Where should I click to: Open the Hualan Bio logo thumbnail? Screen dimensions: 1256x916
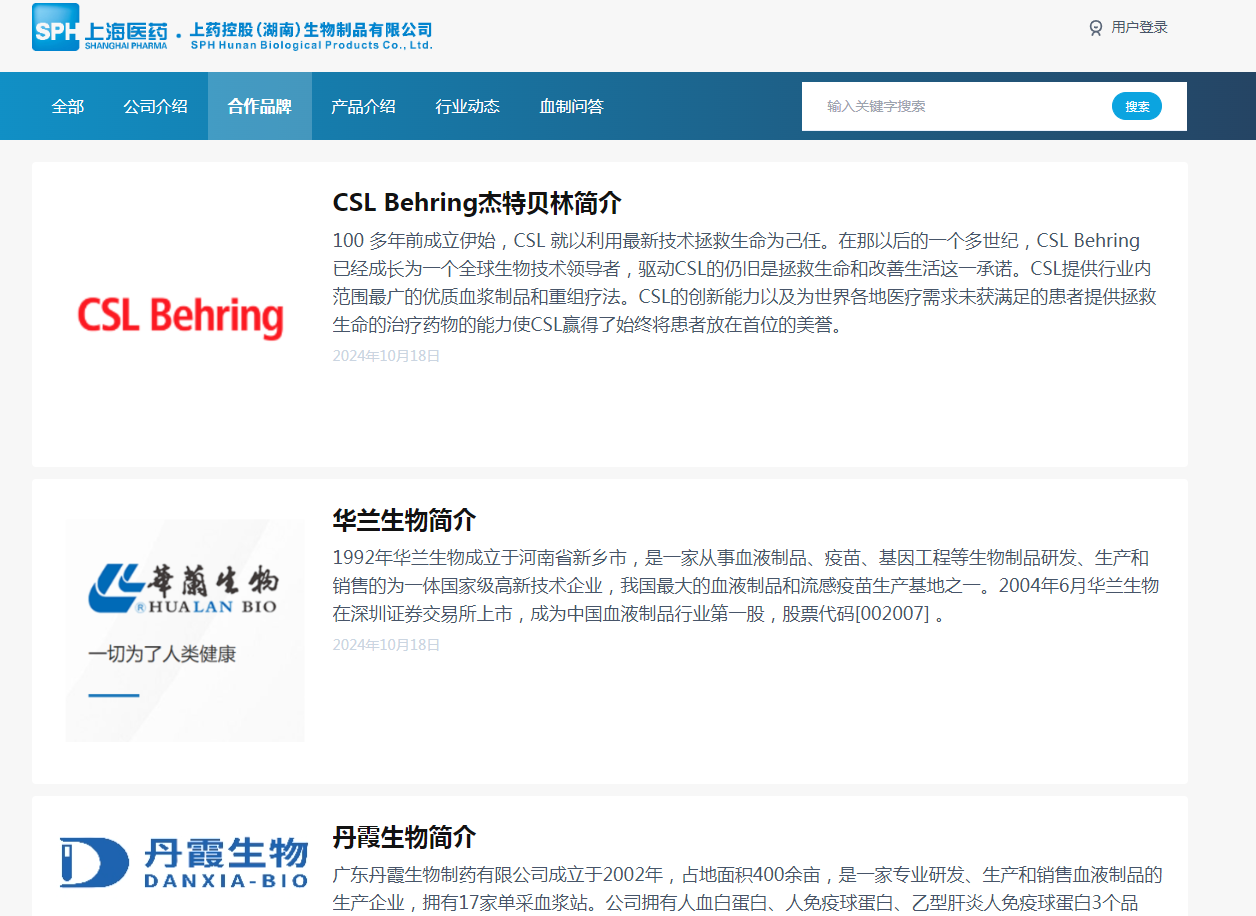(x=185, y=630)
